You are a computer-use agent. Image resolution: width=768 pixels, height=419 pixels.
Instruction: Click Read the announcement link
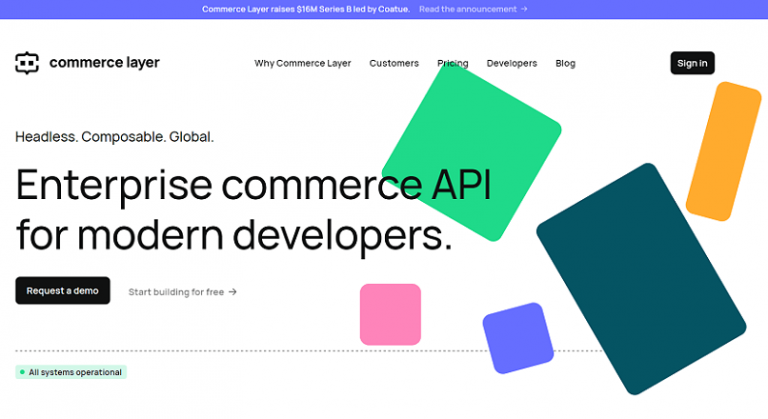(x=473, y=9)
